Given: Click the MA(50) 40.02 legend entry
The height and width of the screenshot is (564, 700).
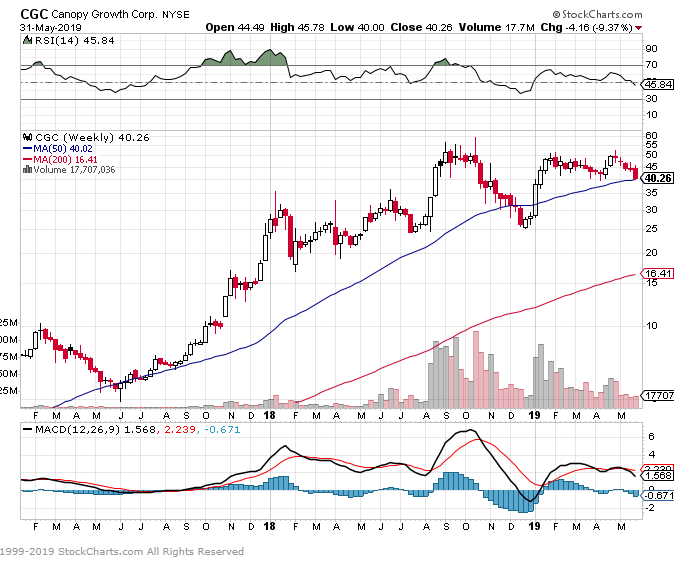Looking at the screenshot, I should 58,149.
